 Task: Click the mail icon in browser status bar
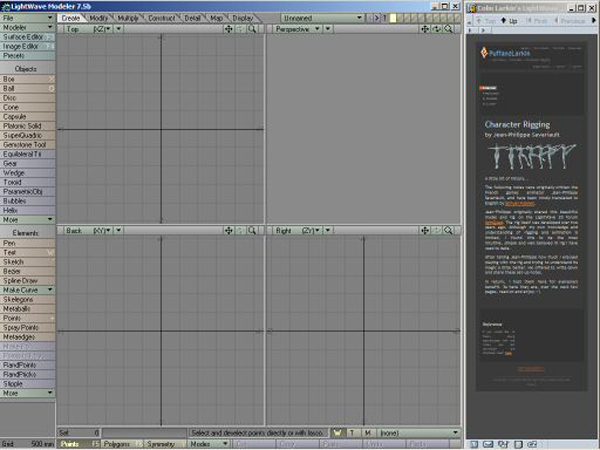(x=488, y=444)
